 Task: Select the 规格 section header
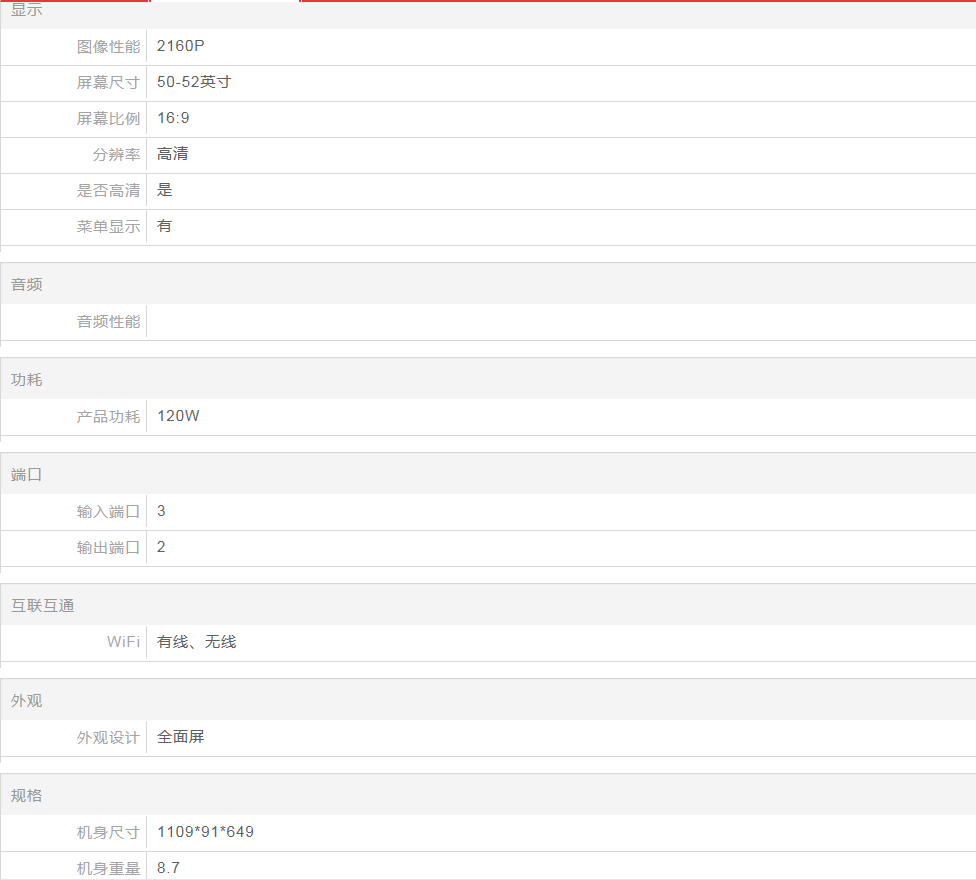[x=27, y=796]
